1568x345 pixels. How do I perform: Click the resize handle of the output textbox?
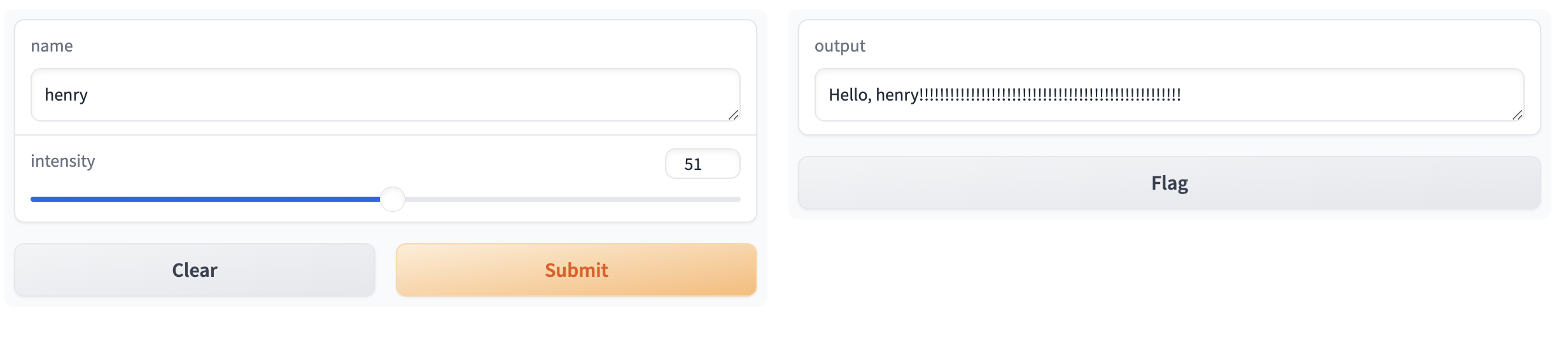tap(1517, 115)
